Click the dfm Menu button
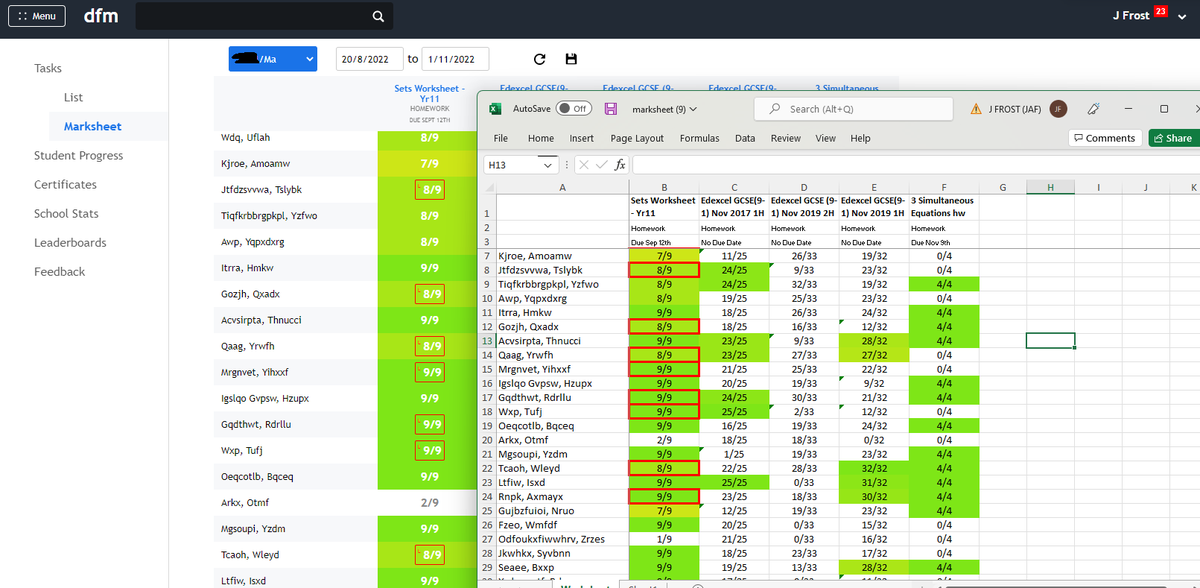Image resolution: width=1200 pixels, height=588 pixels. [37, 16]
